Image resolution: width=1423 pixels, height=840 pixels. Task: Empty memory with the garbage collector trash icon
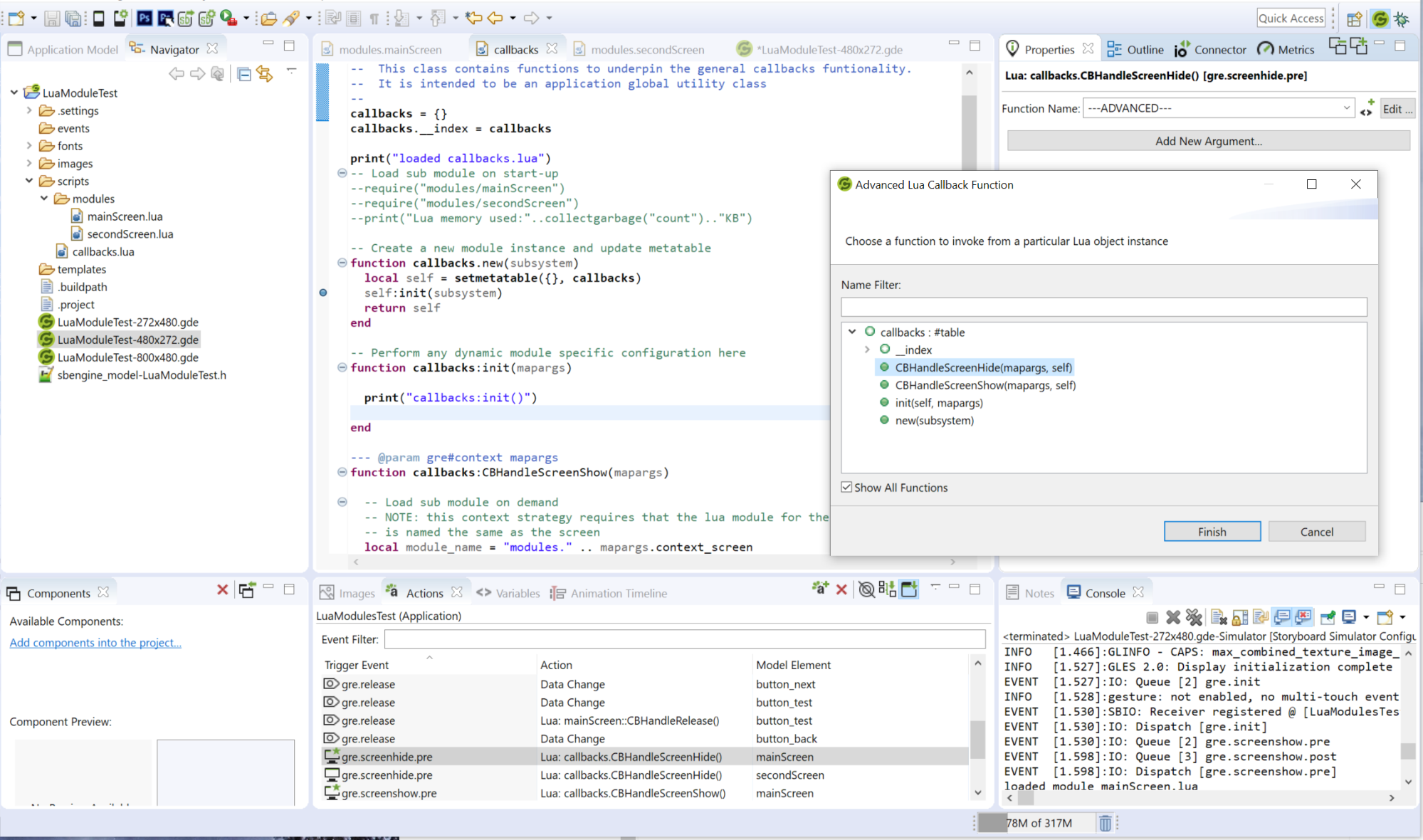pyautogui.click(x=1105, y=823)
